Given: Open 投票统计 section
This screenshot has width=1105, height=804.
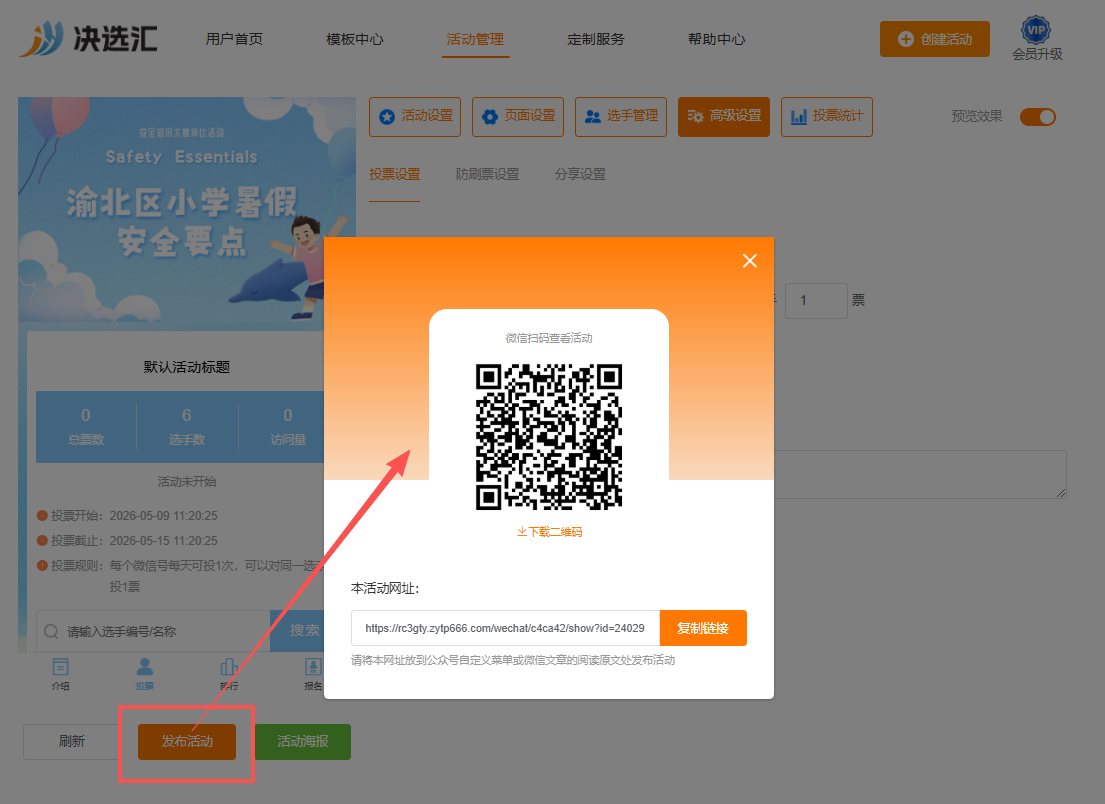Looking at the screenshot, I should [827, 116].
